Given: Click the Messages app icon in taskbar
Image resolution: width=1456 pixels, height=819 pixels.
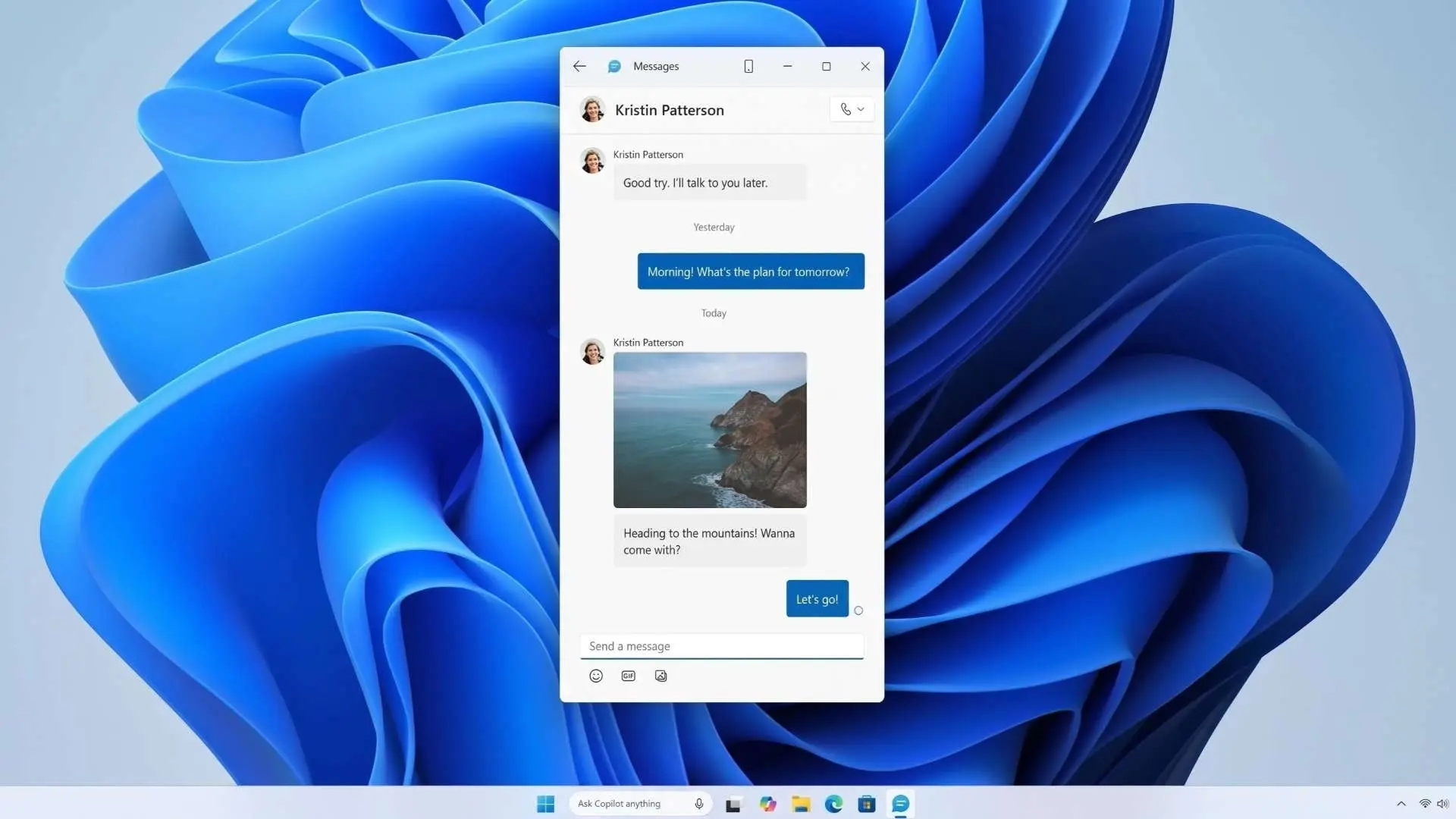Looking at the screenshot, I should click(900, 804).
